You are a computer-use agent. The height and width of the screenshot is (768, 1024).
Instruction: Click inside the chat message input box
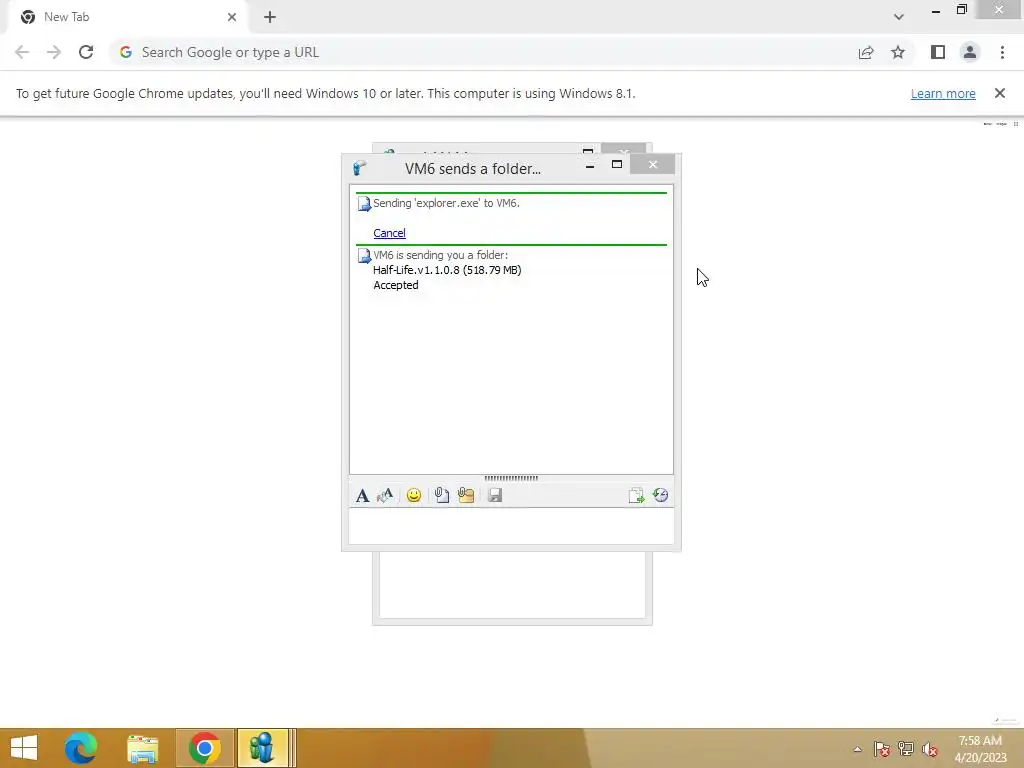(511, 526)
